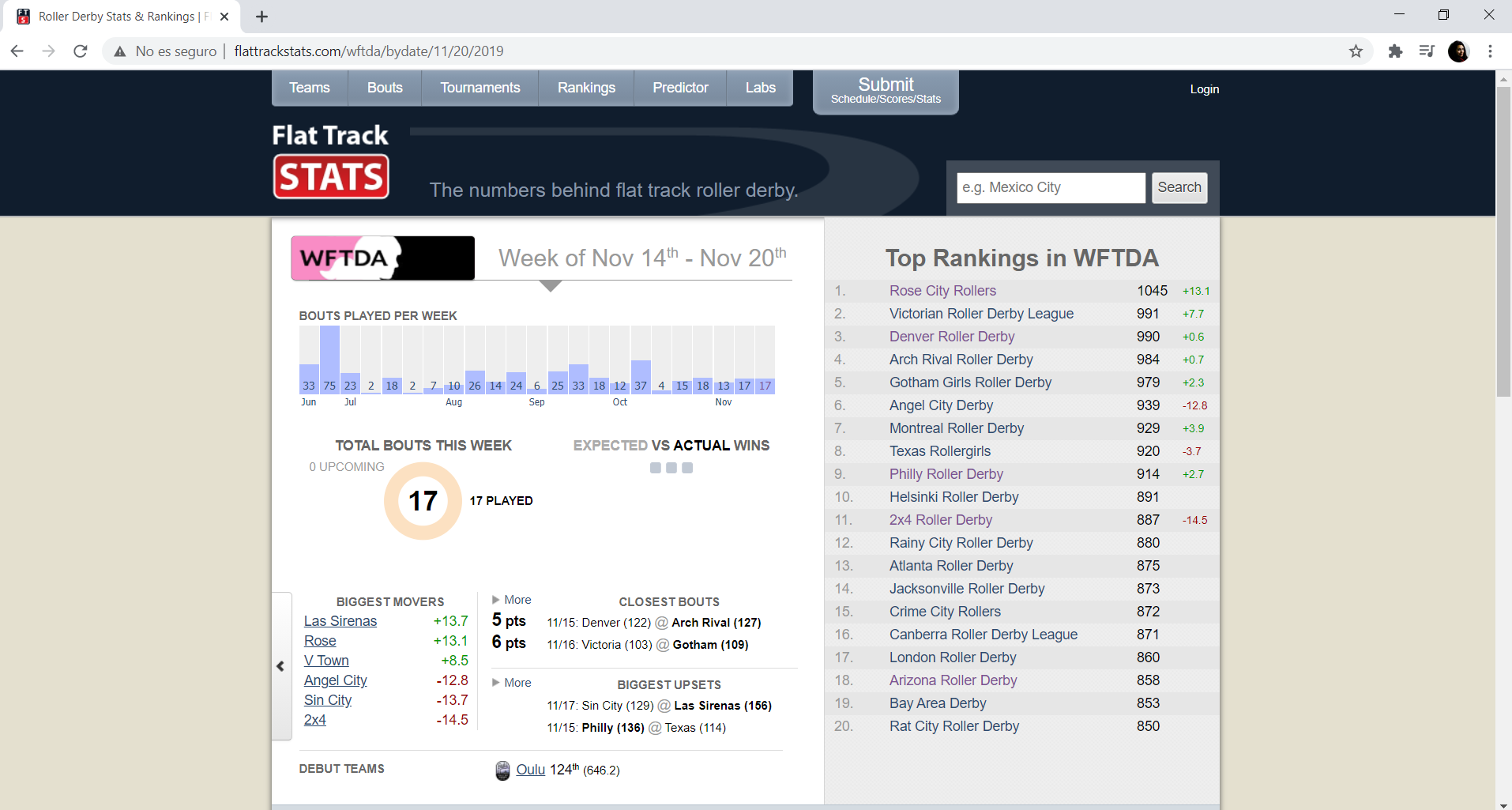Screen dimensions: 1512x810
Task: Open the browser extensions puzzle icon
Action: pyautogui.click(x=1395, y=51)
